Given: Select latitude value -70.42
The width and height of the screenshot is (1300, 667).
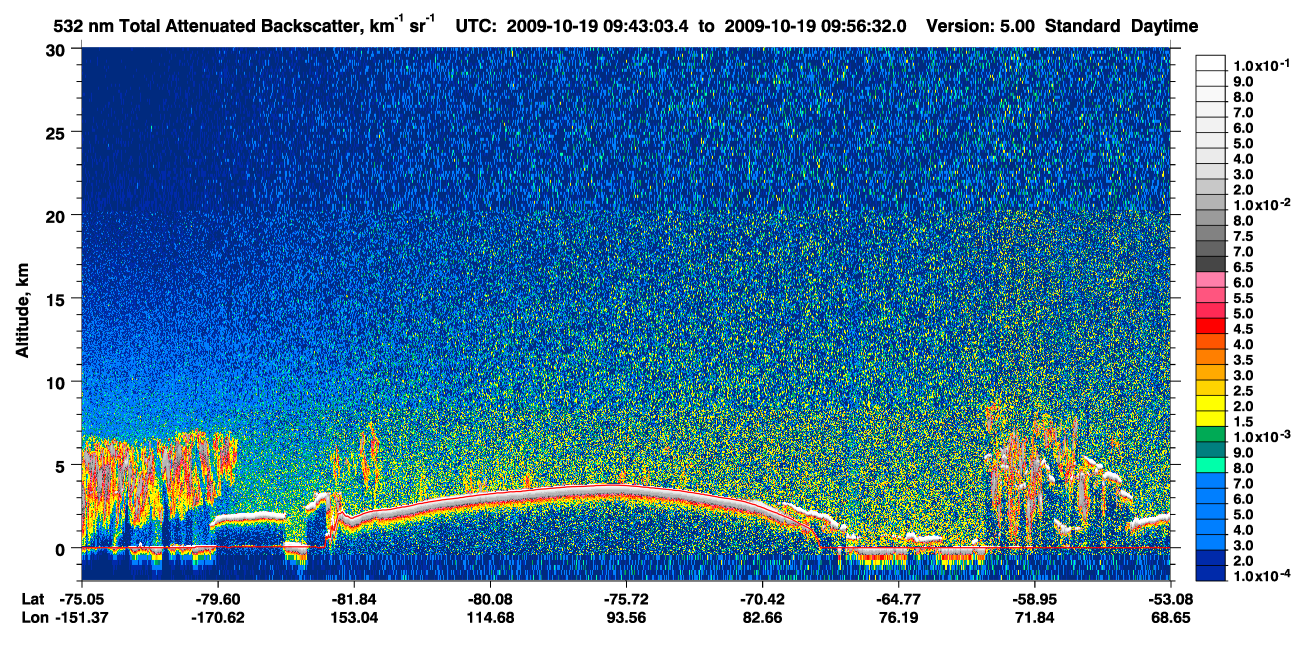Looking at the screenshot, I should pyautogui.click(x=762, y=599).
